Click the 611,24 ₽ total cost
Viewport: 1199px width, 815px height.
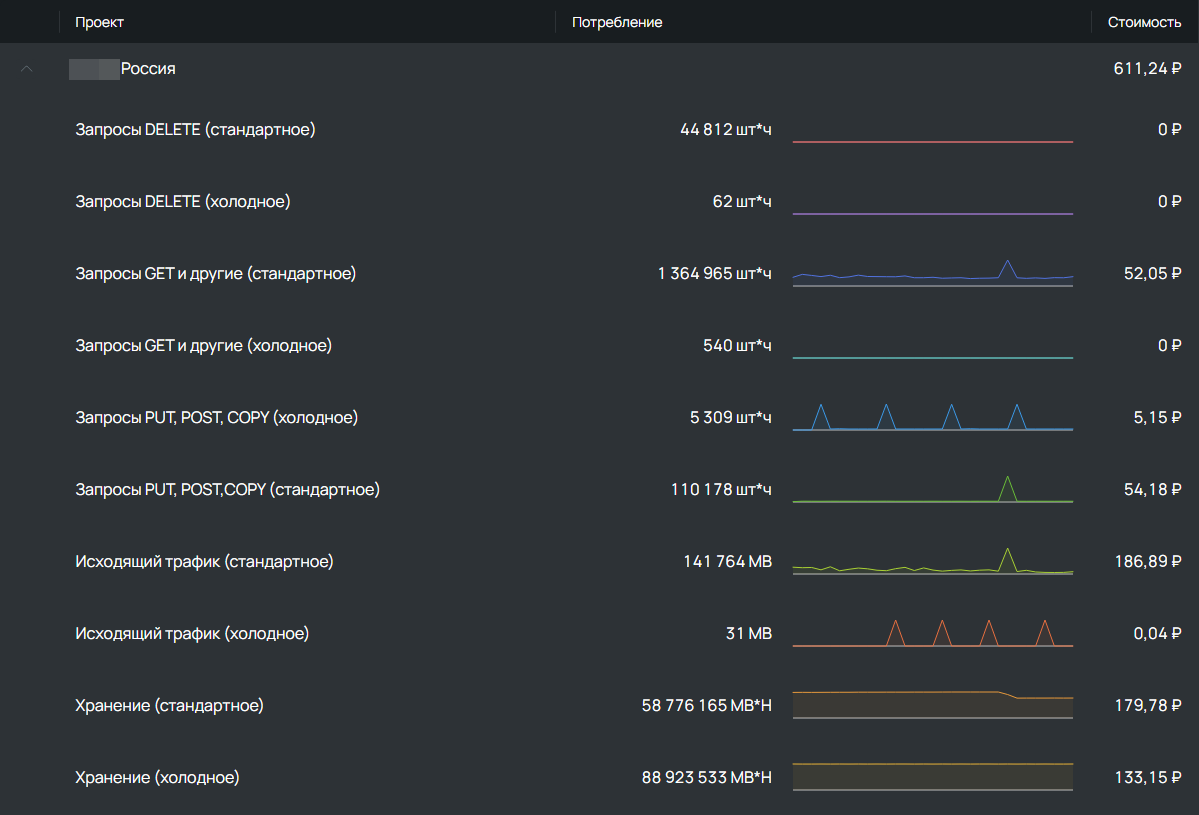point(1147,69)
